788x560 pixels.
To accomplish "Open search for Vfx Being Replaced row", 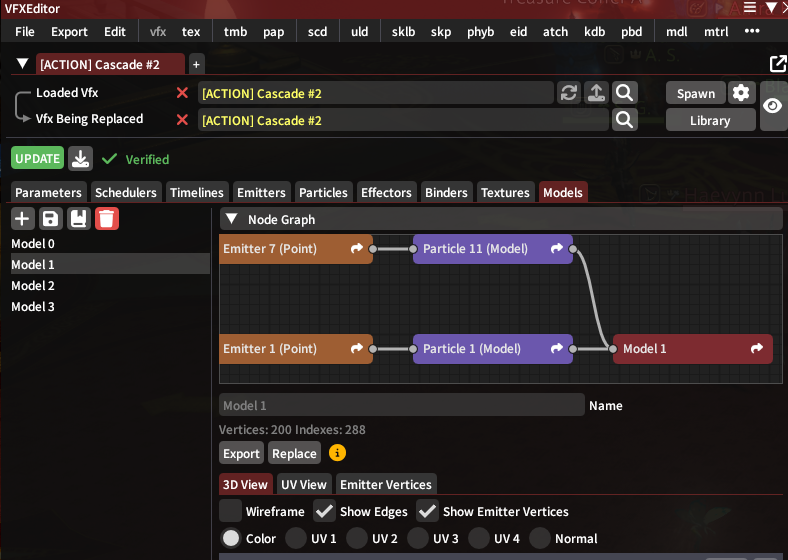I will [625, 120].
